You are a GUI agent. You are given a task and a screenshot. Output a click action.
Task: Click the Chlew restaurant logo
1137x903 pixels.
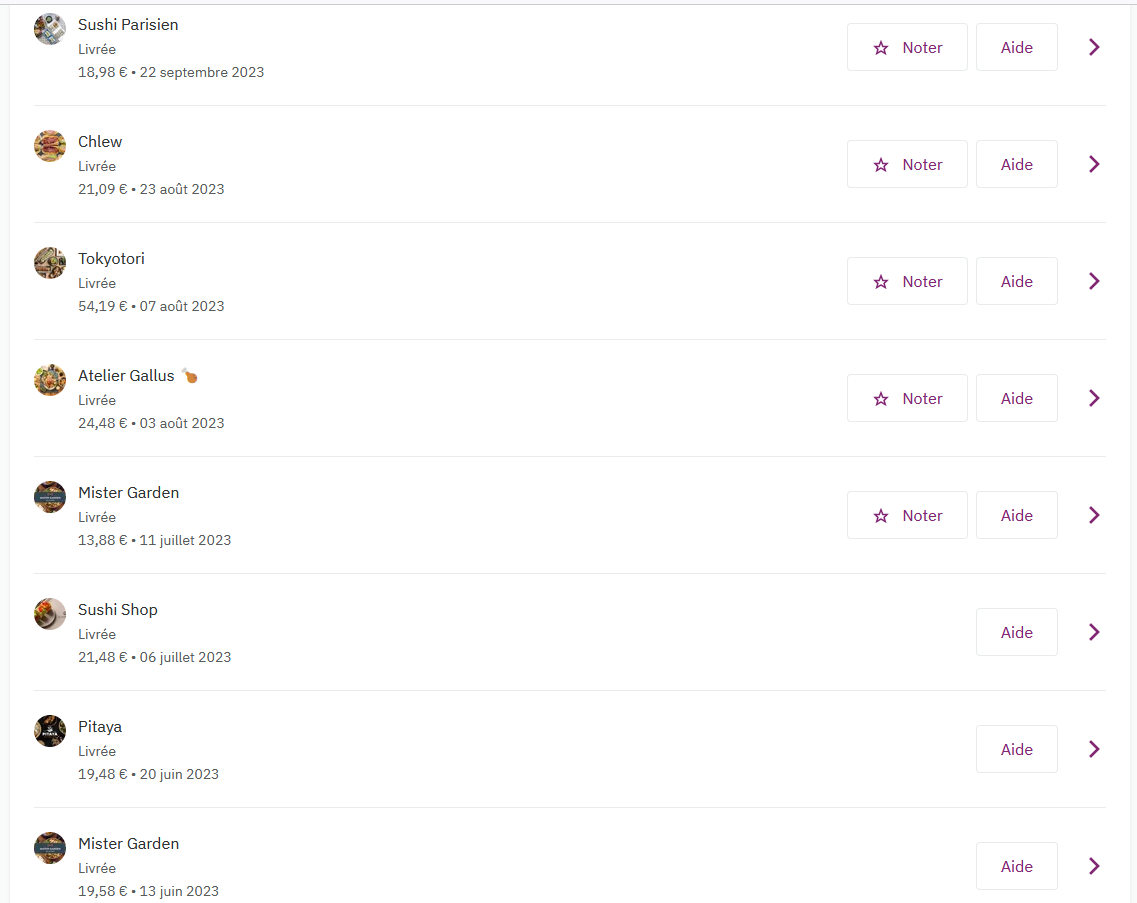click(x=50, y=146)
